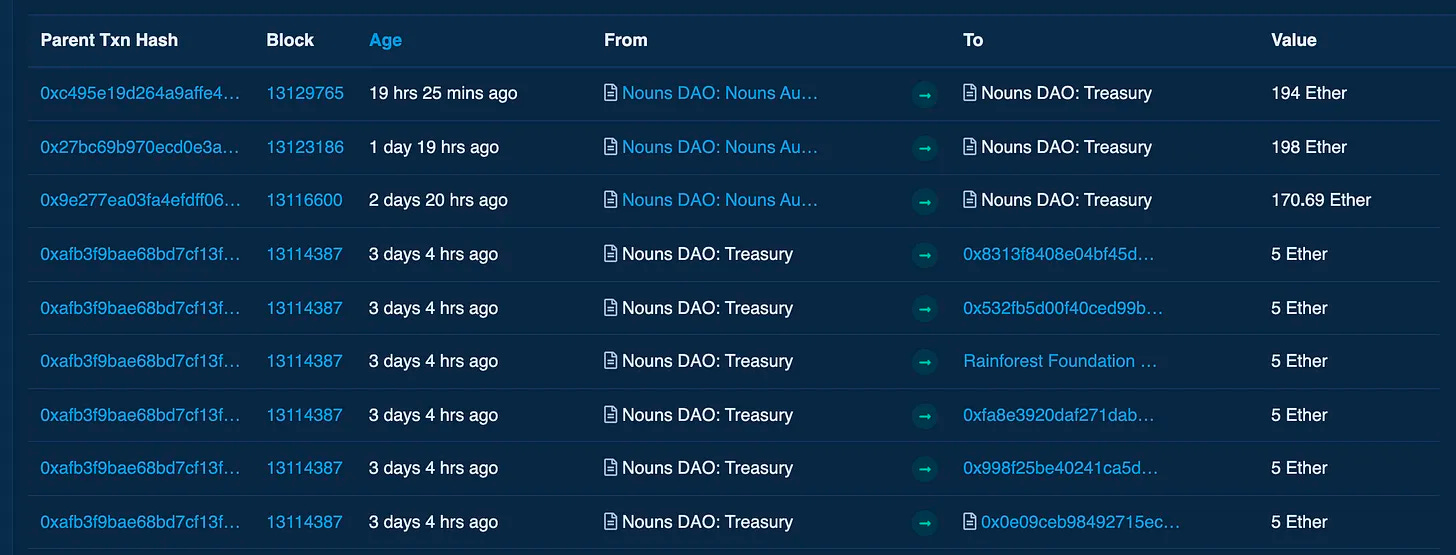
Task: Click From contract icon in 0x8313f8408e04bf45d row
Action: (x=611, y=254)
